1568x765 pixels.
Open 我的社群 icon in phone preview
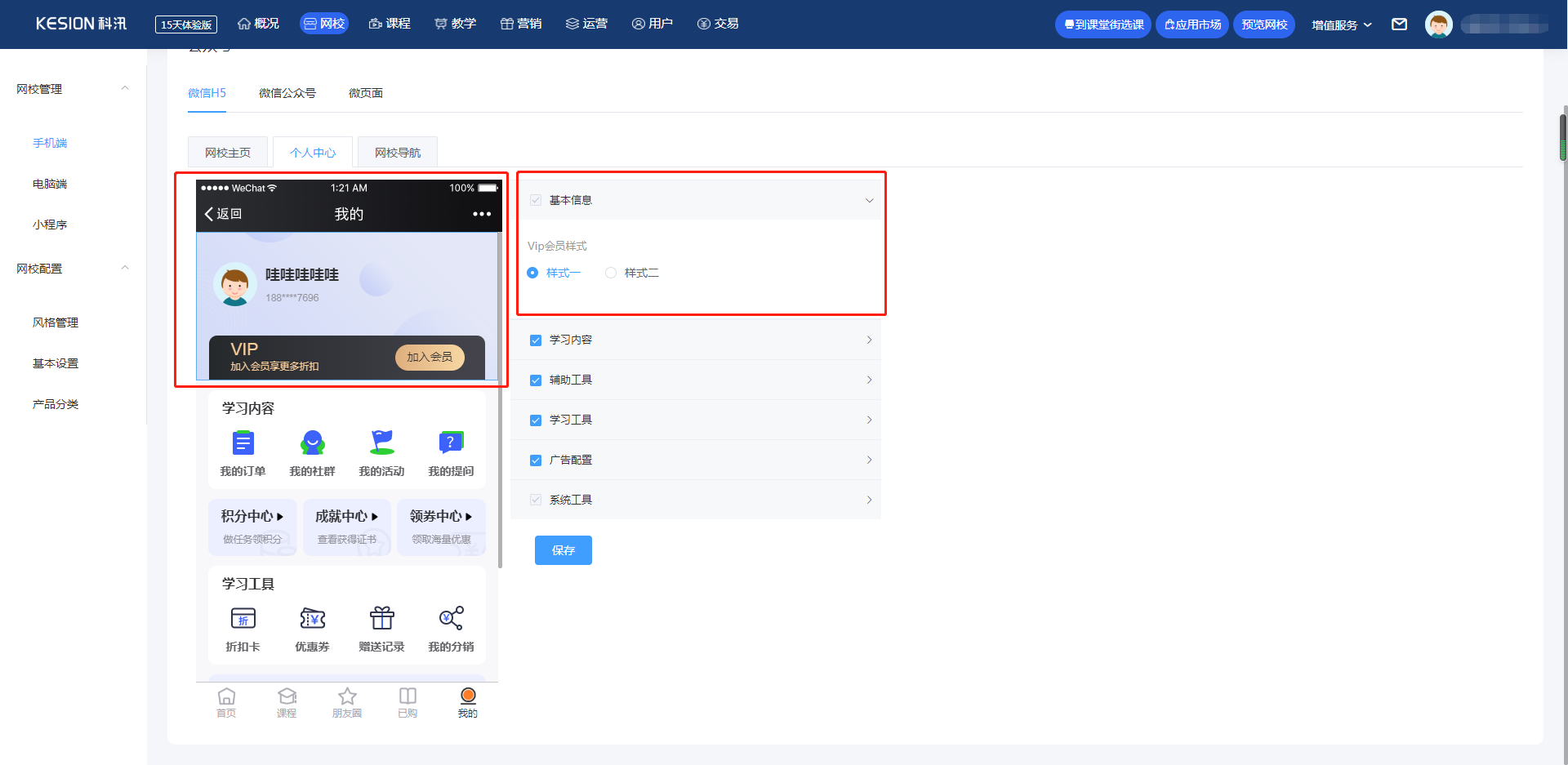[312, 443]
